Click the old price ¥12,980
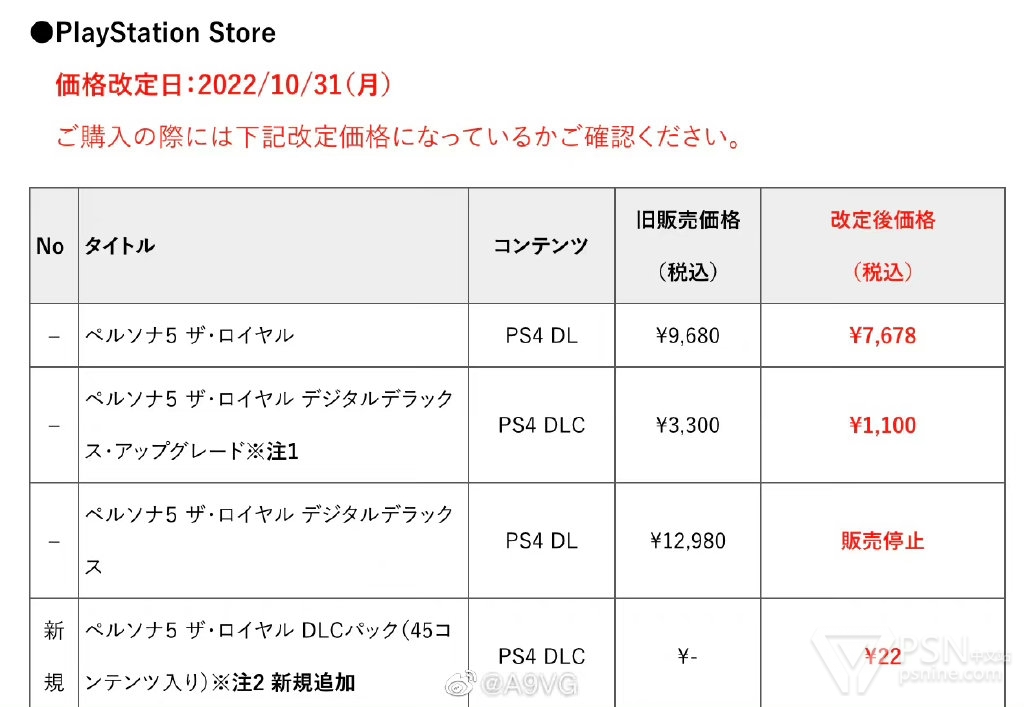Image resolution: width=1024 pixels, height=707 pixels. (688, 541)
